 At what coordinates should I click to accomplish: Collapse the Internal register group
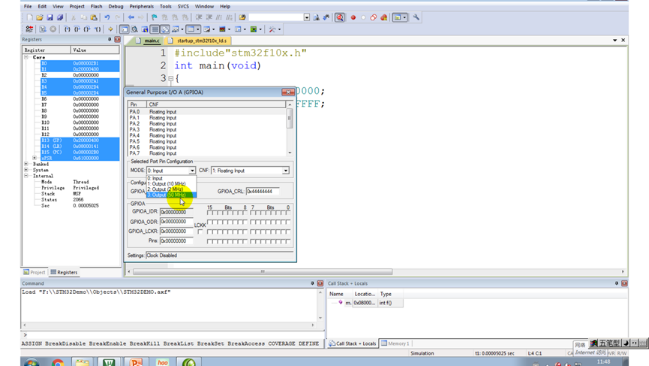26,176
